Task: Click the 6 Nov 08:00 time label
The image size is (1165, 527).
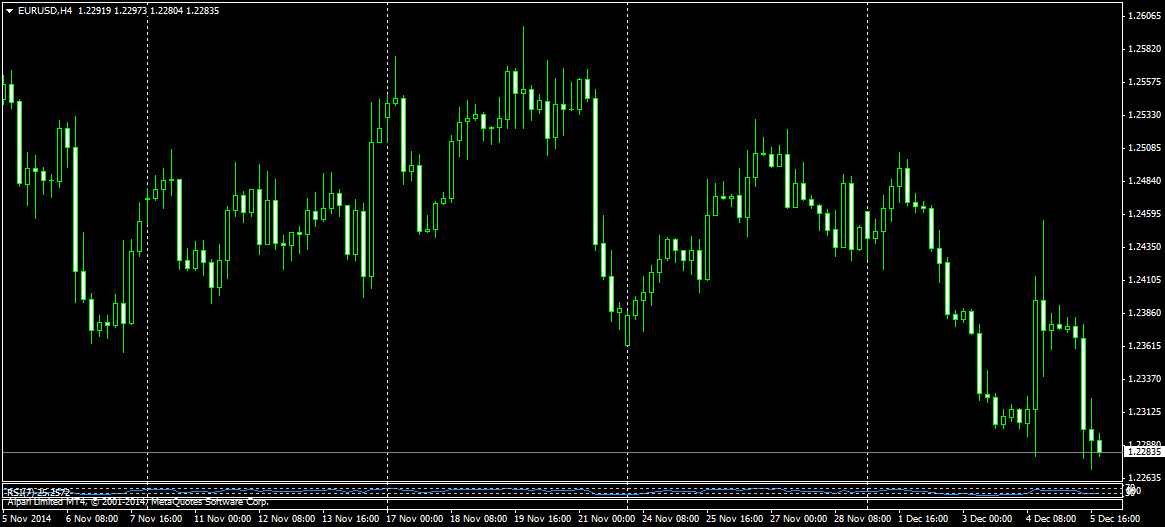Action: (90, 518)
